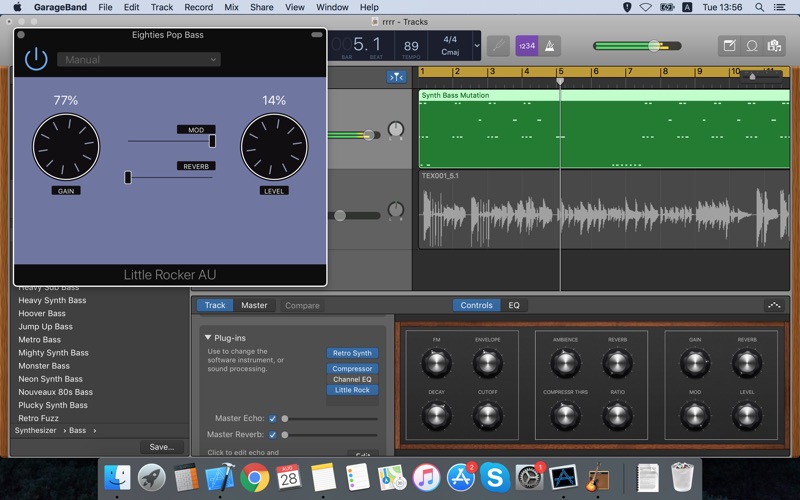The image size is (800, 500).
Task: Click the LEVEL knob in smart controls
Action: point(747,416)
